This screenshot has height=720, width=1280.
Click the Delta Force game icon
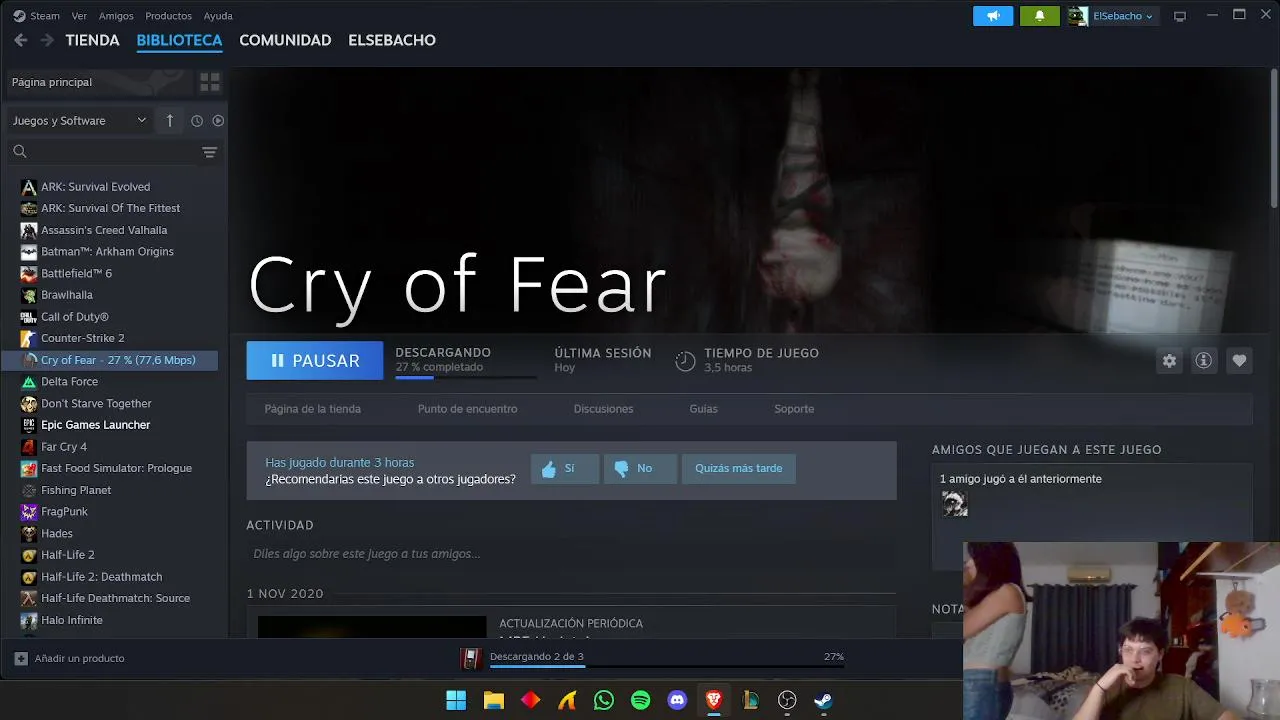click(29, 382)
